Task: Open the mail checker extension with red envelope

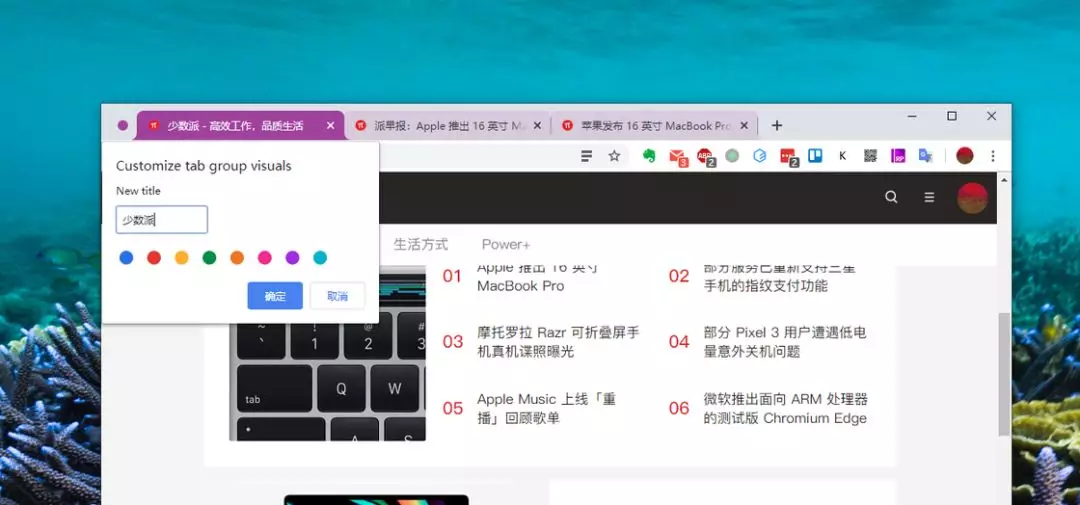Action: [677, 156]
